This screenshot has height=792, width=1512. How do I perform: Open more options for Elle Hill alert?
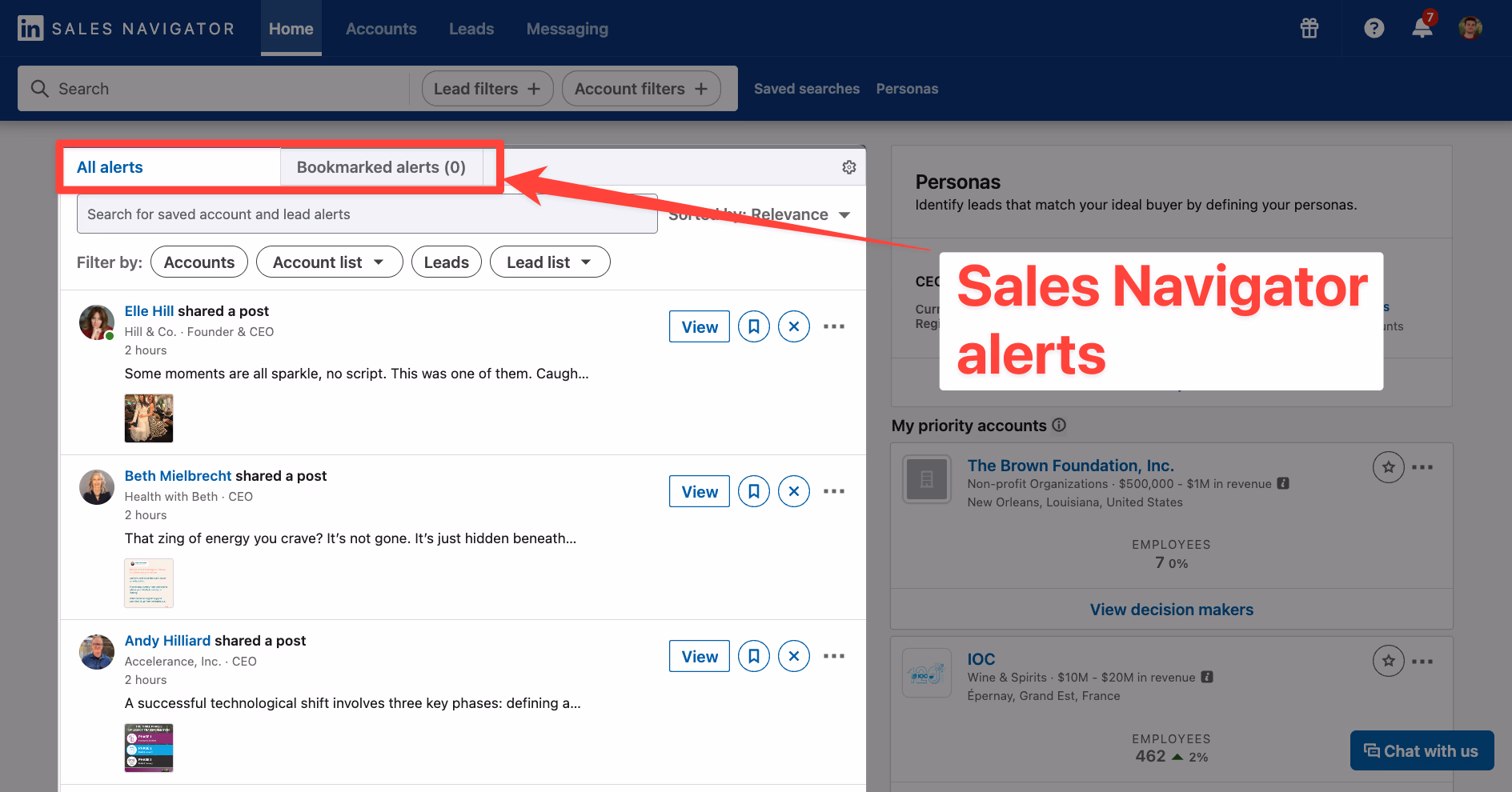pos(834,326)
